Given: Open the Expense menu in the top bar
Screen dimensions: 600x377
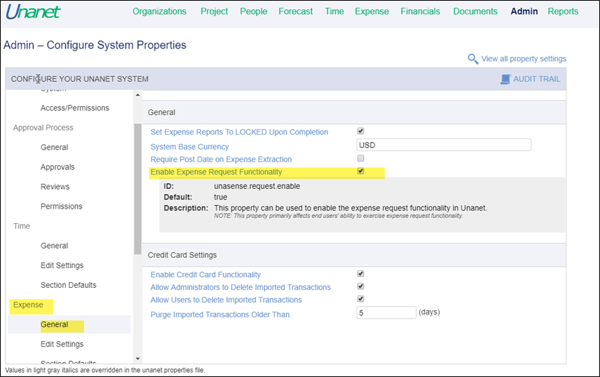Looking at the screenshot, I should (372, 11).
